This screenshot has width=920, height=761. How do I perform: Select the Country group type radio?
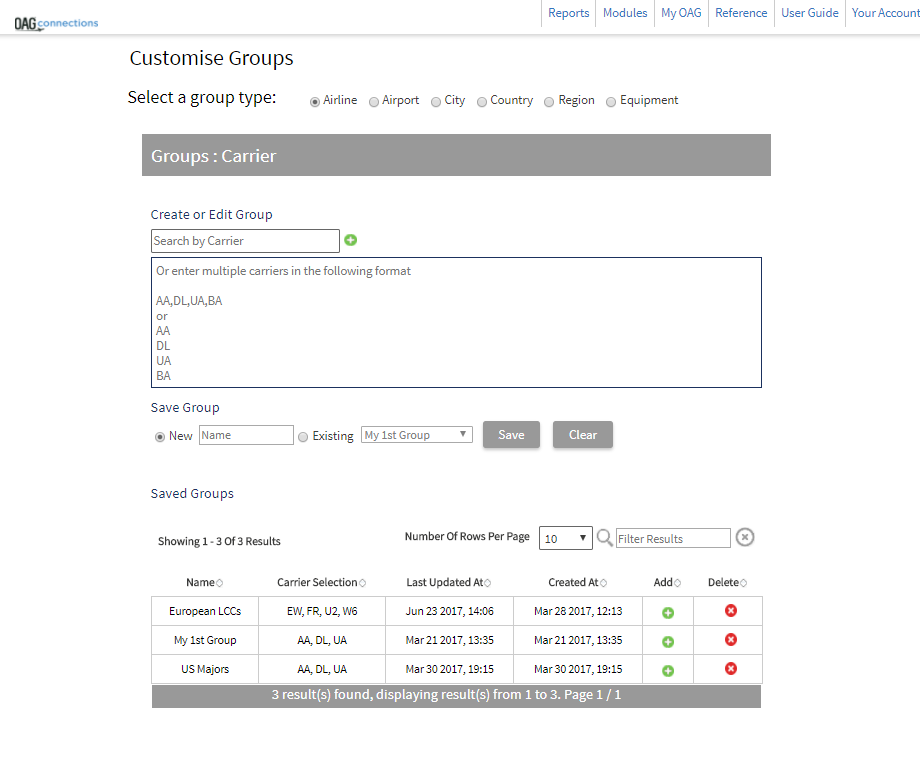[x=482, y=102]
